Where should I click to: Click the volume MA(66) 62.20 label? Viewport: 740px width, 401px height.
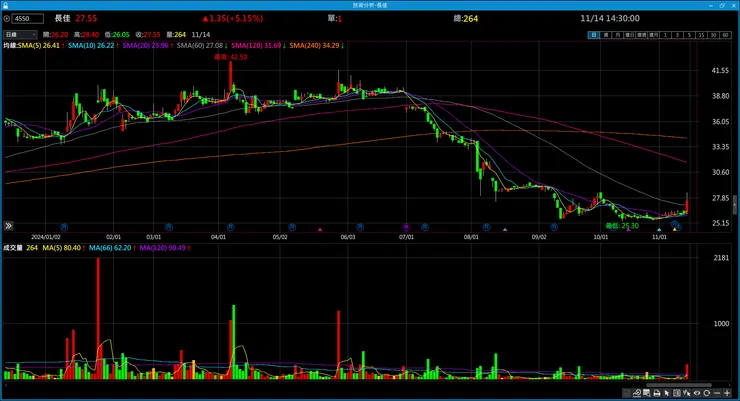pos(112,248)
